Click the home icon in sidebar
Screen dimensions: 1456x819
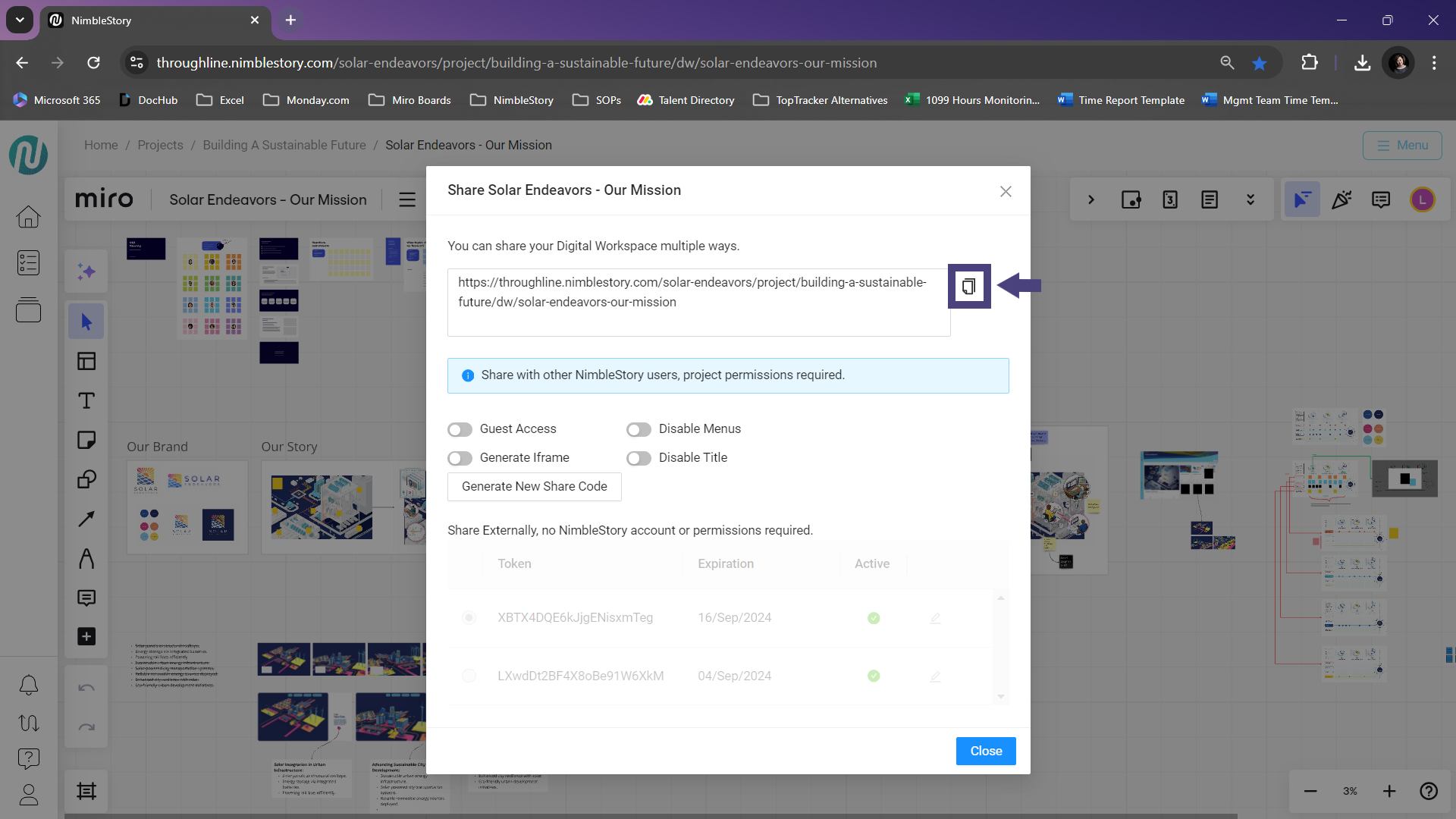29,217
